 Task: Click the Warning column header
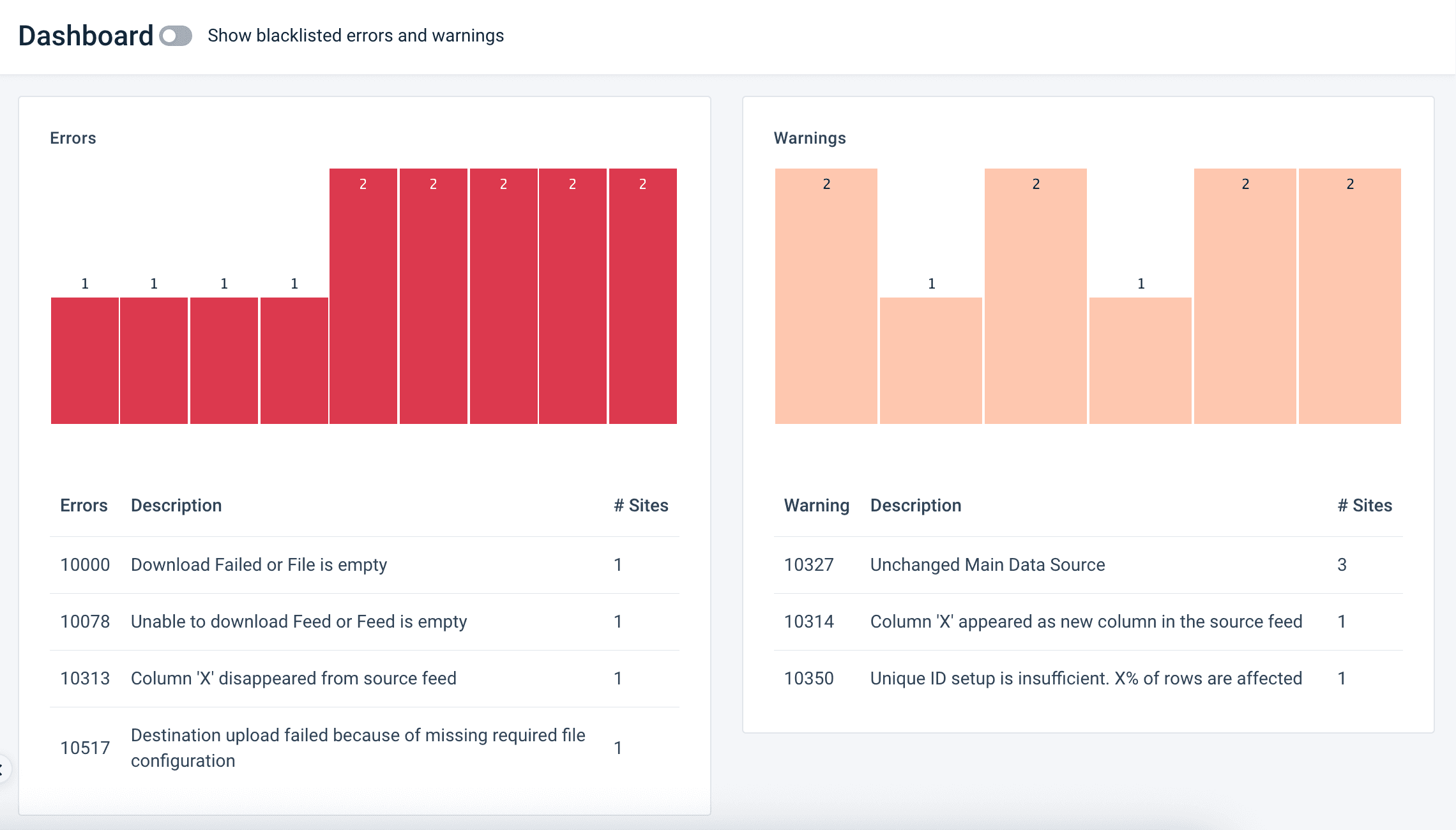[x=816, y=506]
